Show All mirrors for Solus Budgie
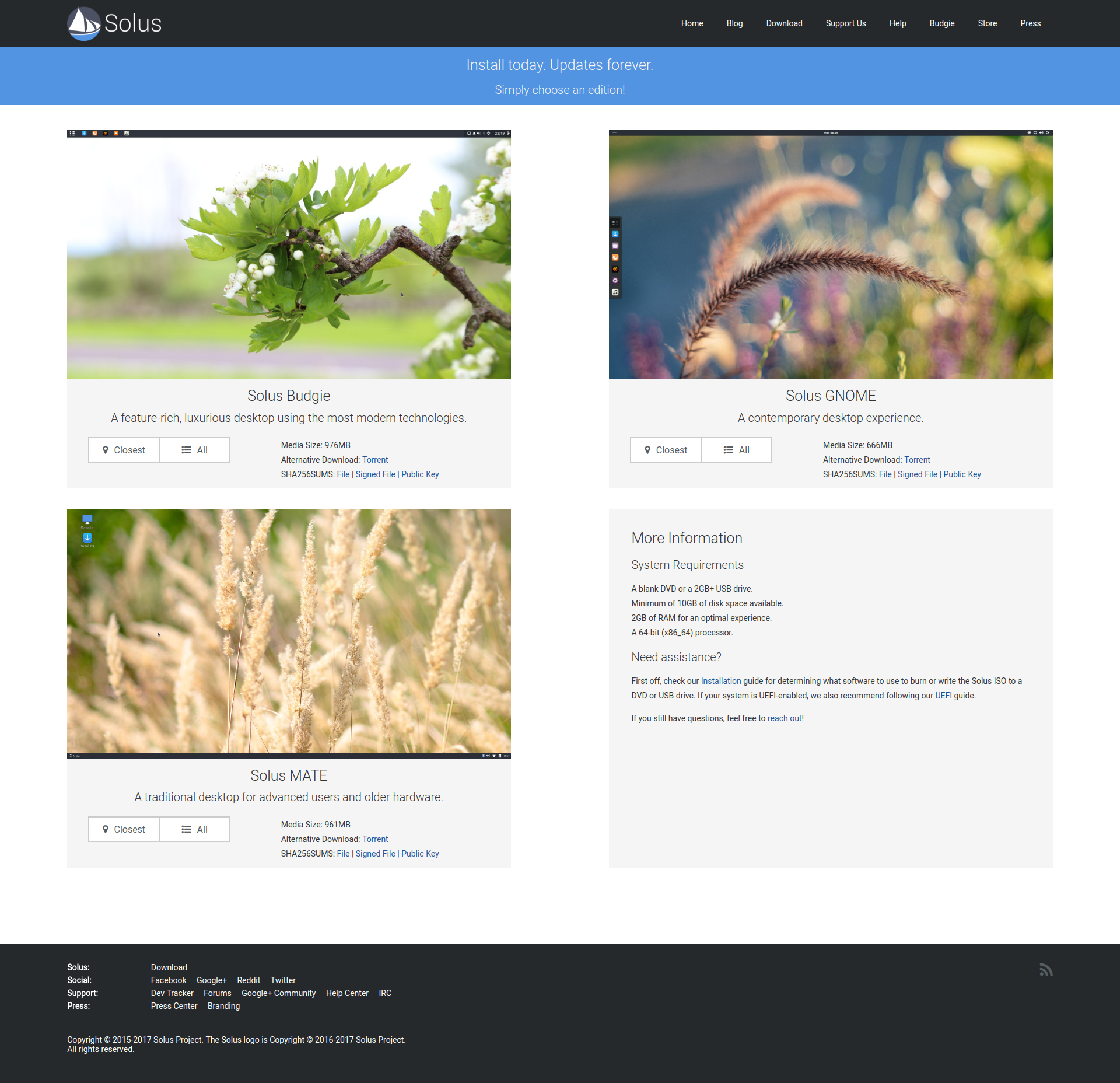1120x1083 pixels. pos(194,450)
